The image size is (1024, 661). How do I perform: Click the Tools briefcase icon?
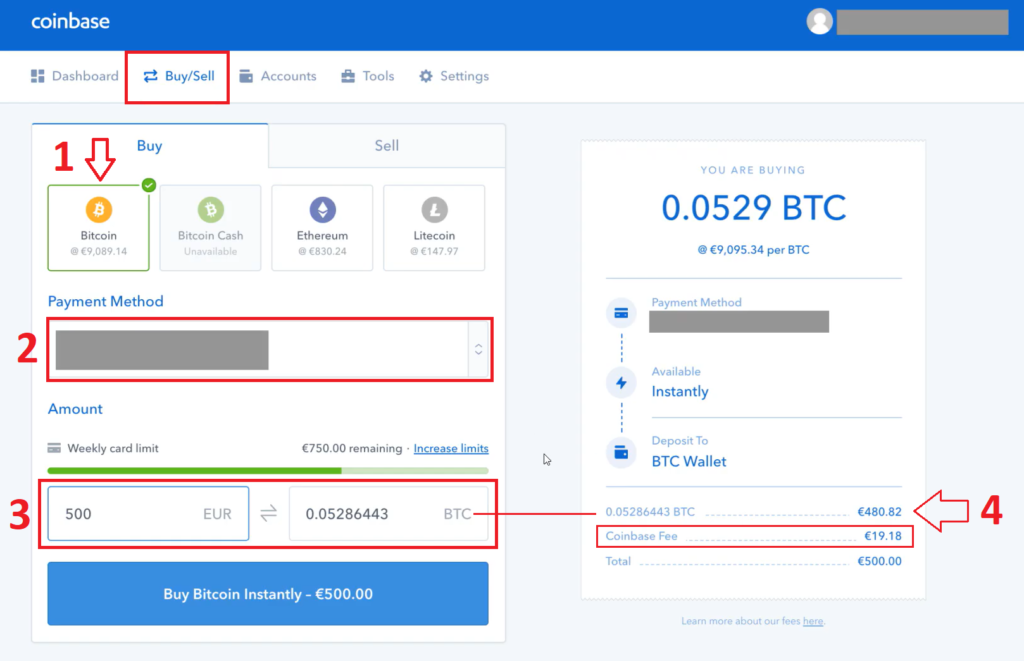click(348, 76)
